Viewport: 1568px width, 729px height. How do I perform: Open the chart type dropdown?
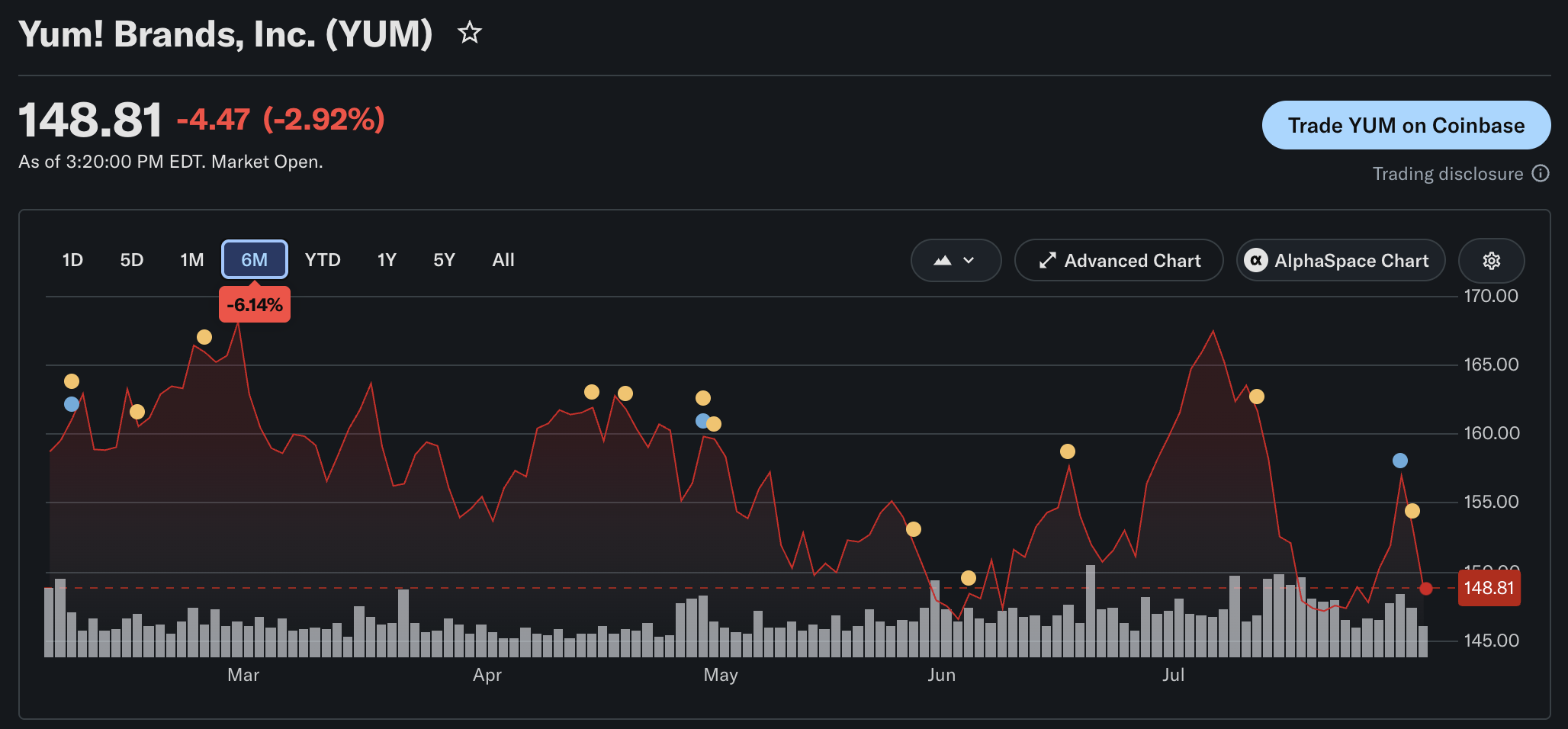click(x=956, y=261)
